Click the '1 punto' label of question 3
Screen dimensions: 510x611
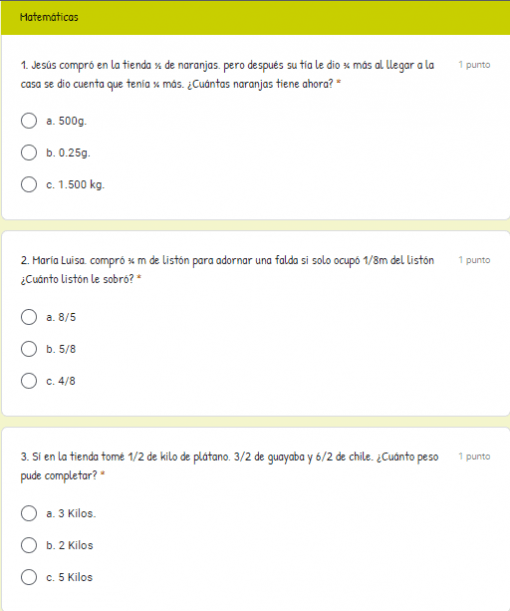474,457
